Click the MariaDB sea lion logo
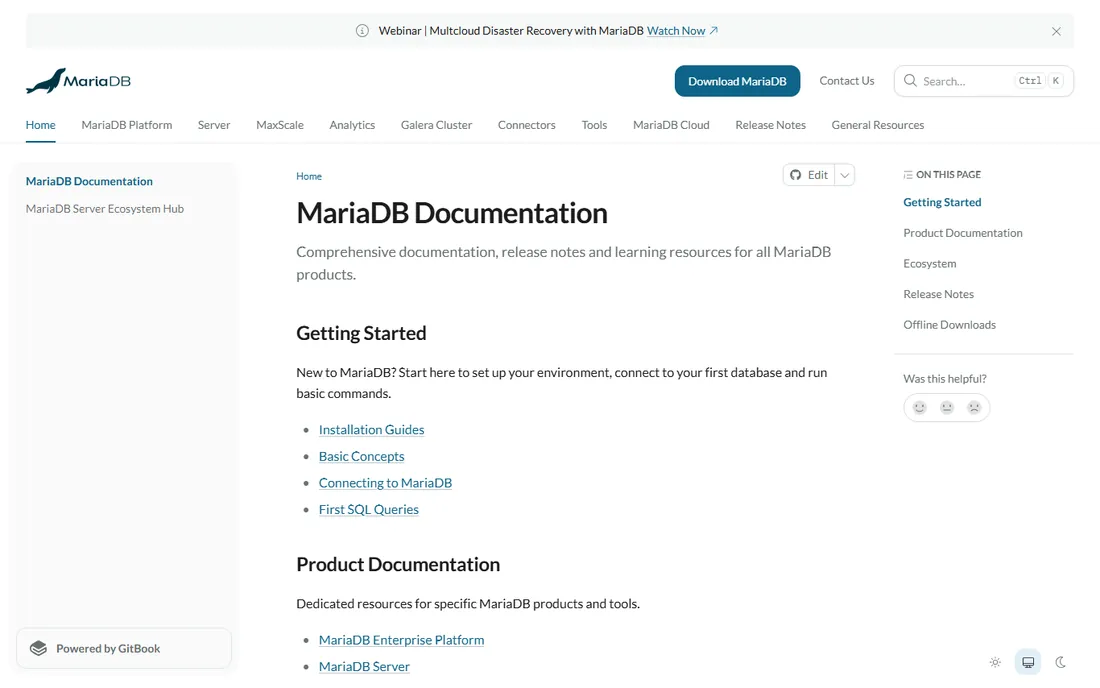 coord(78,81)
